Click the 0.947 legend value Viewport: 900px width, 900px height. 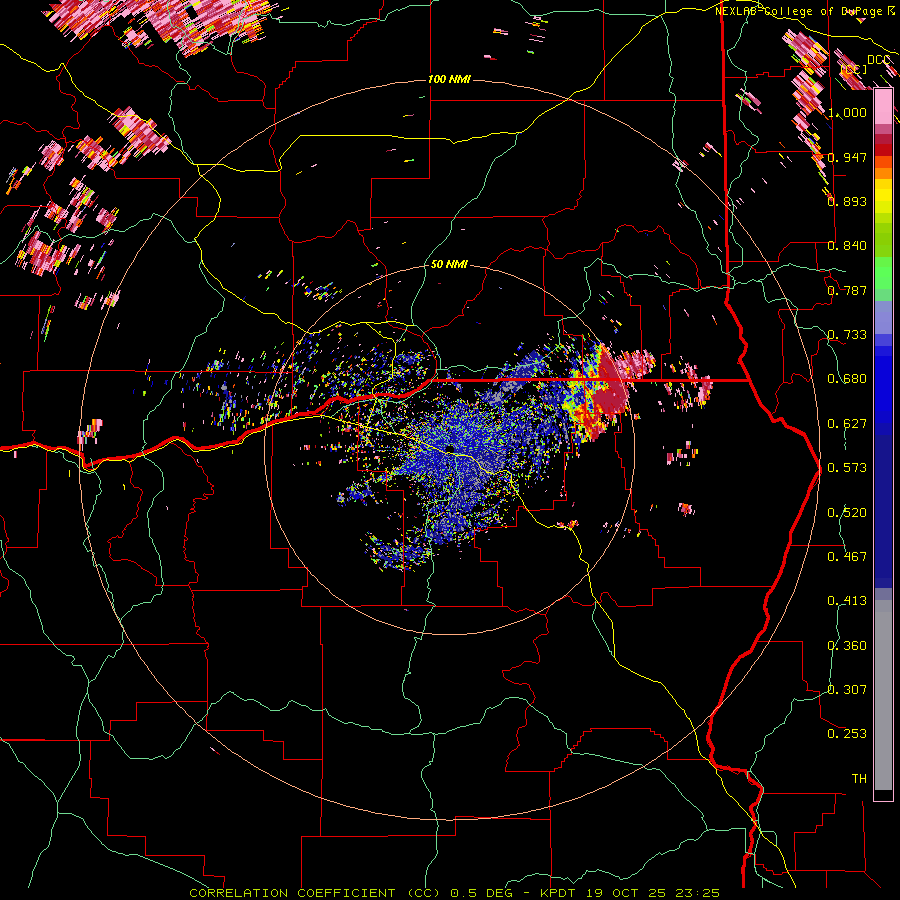click(847, 157)
